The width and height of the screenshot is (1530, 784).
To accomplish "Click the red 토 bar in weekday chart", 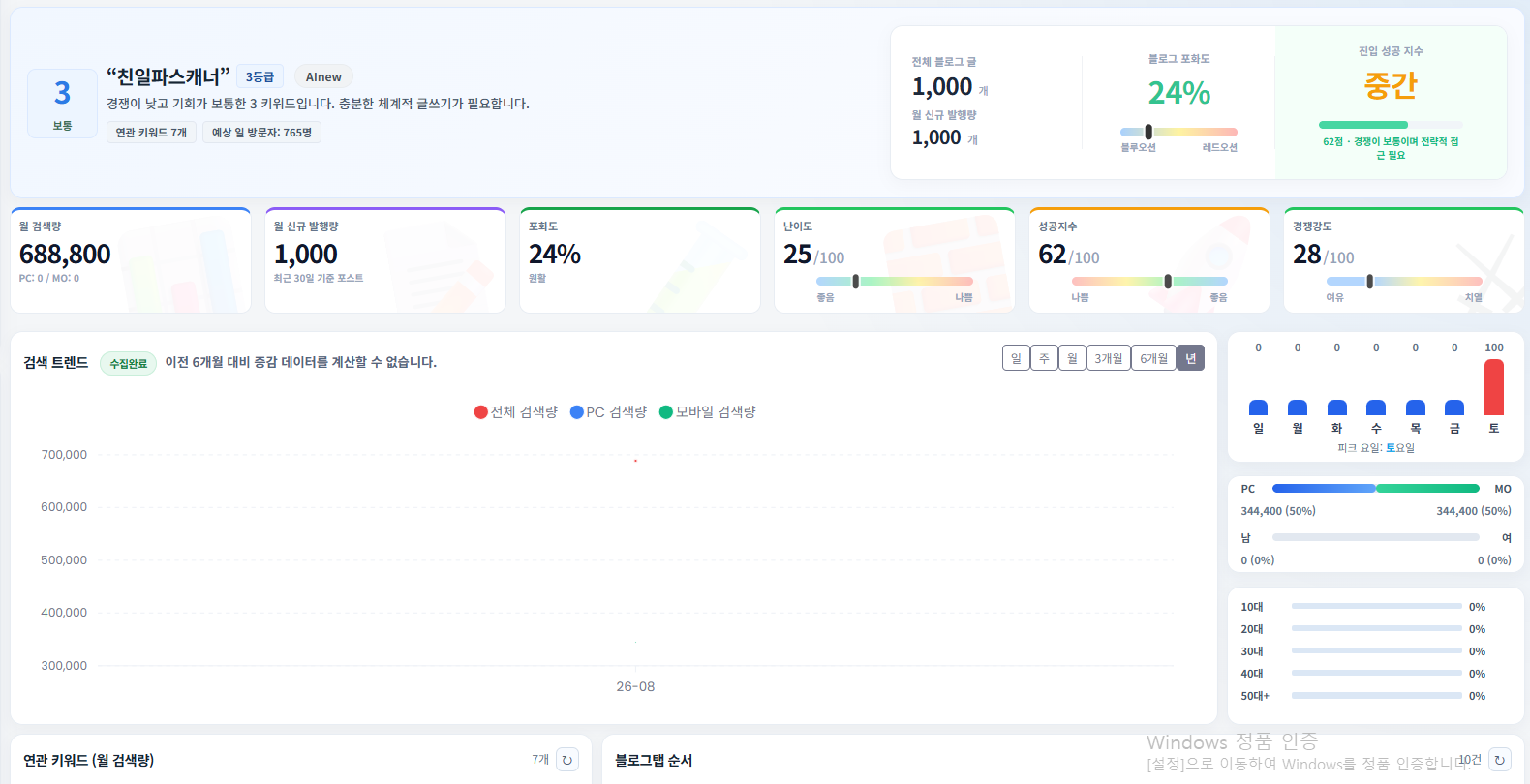I will coord(1494,387).
